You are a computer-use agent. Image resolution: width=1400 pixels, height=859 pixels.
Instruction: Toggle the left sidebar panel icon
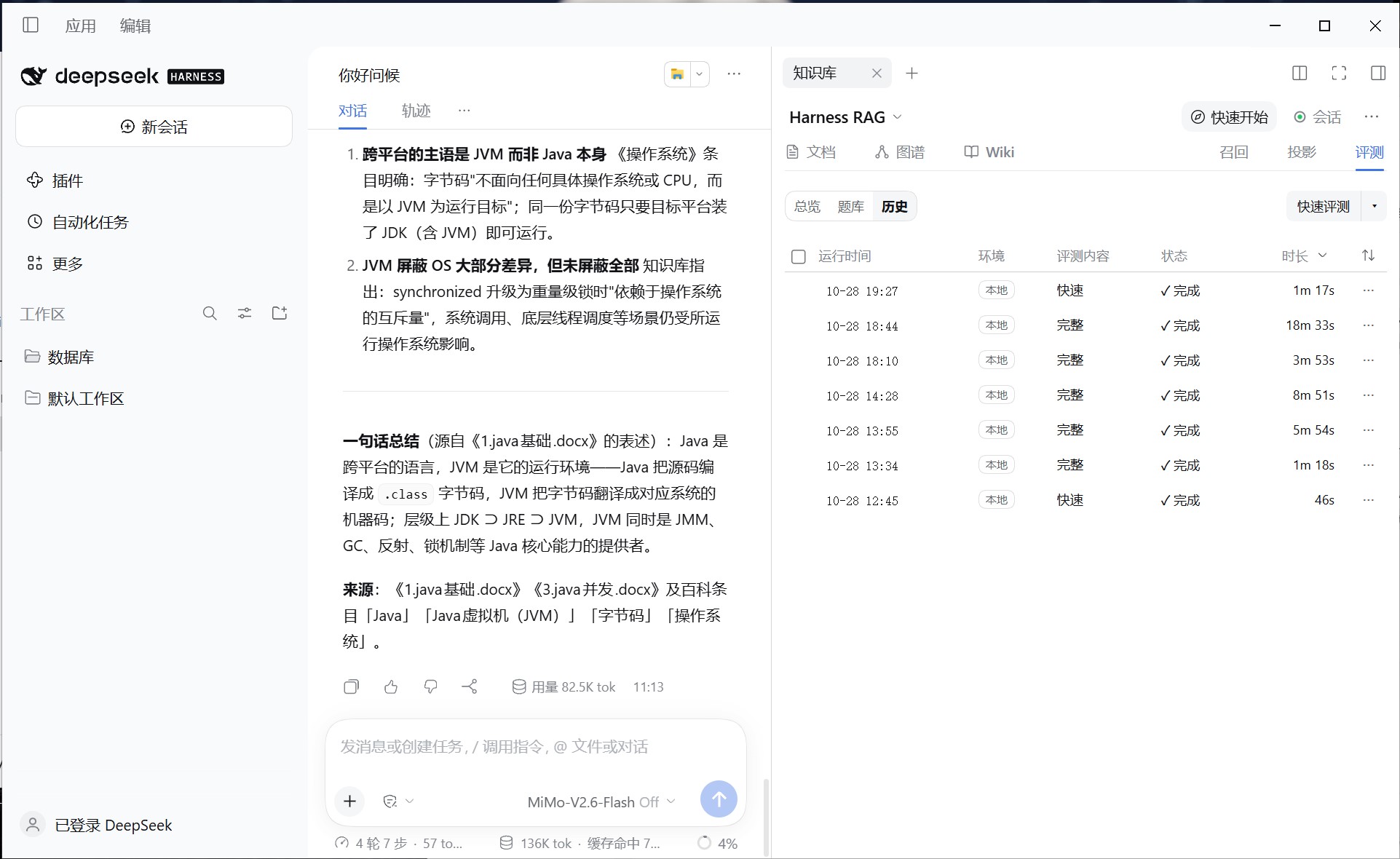(x=31, y=25)
